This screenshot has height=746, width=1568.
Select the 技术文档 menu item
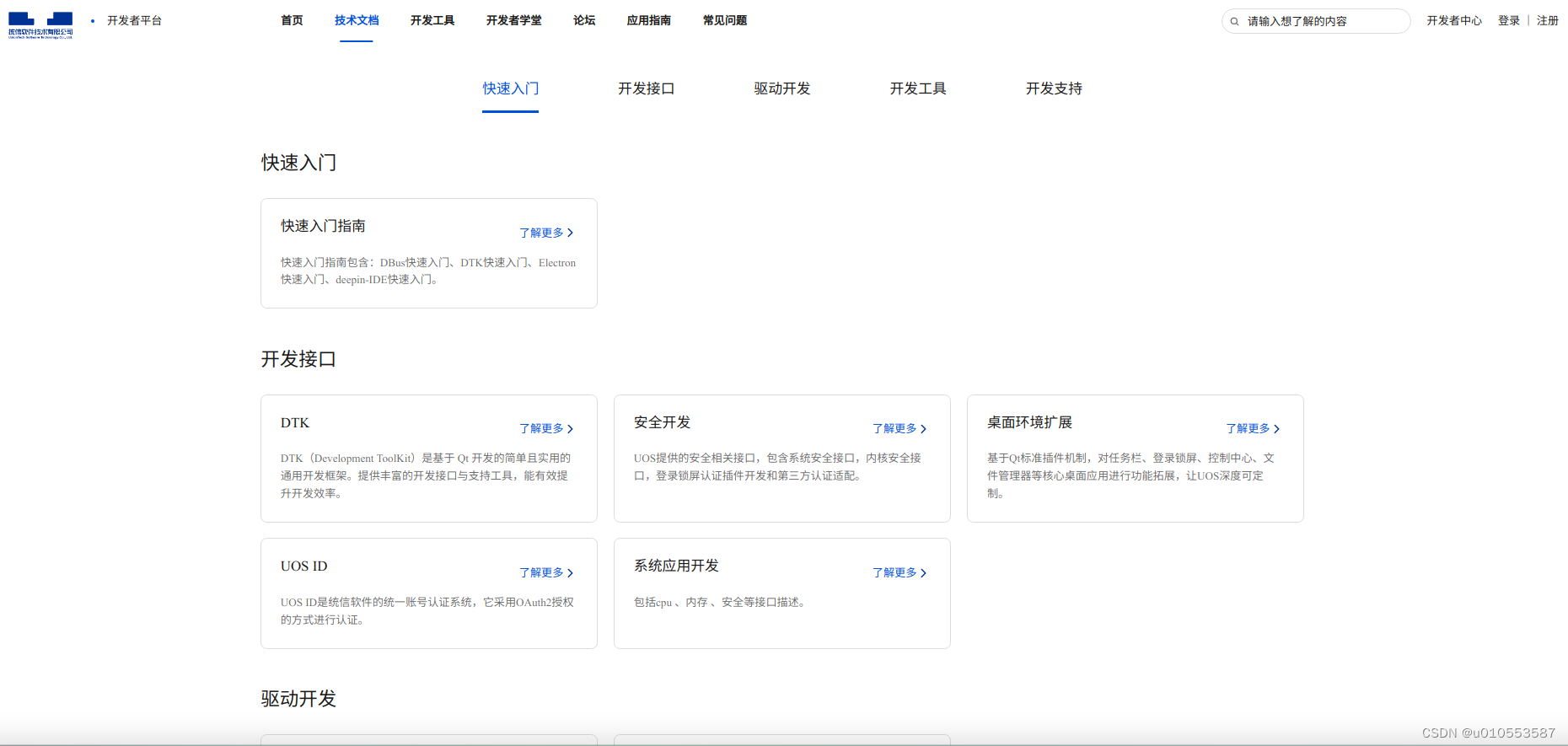[x=357, y=20]
